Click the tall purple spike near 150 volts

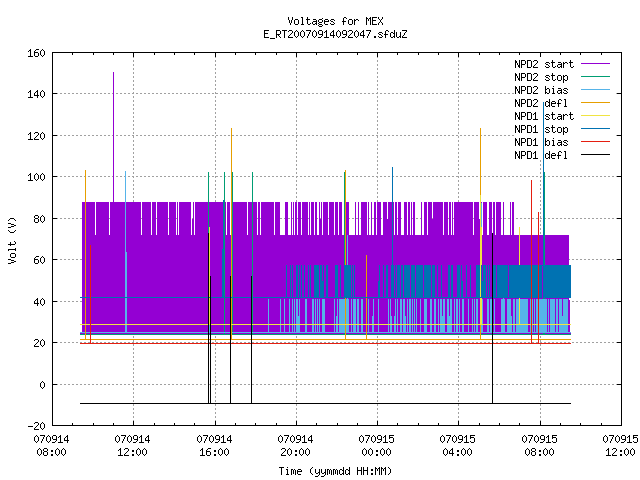pyautogui.click(x=113, y=137)
